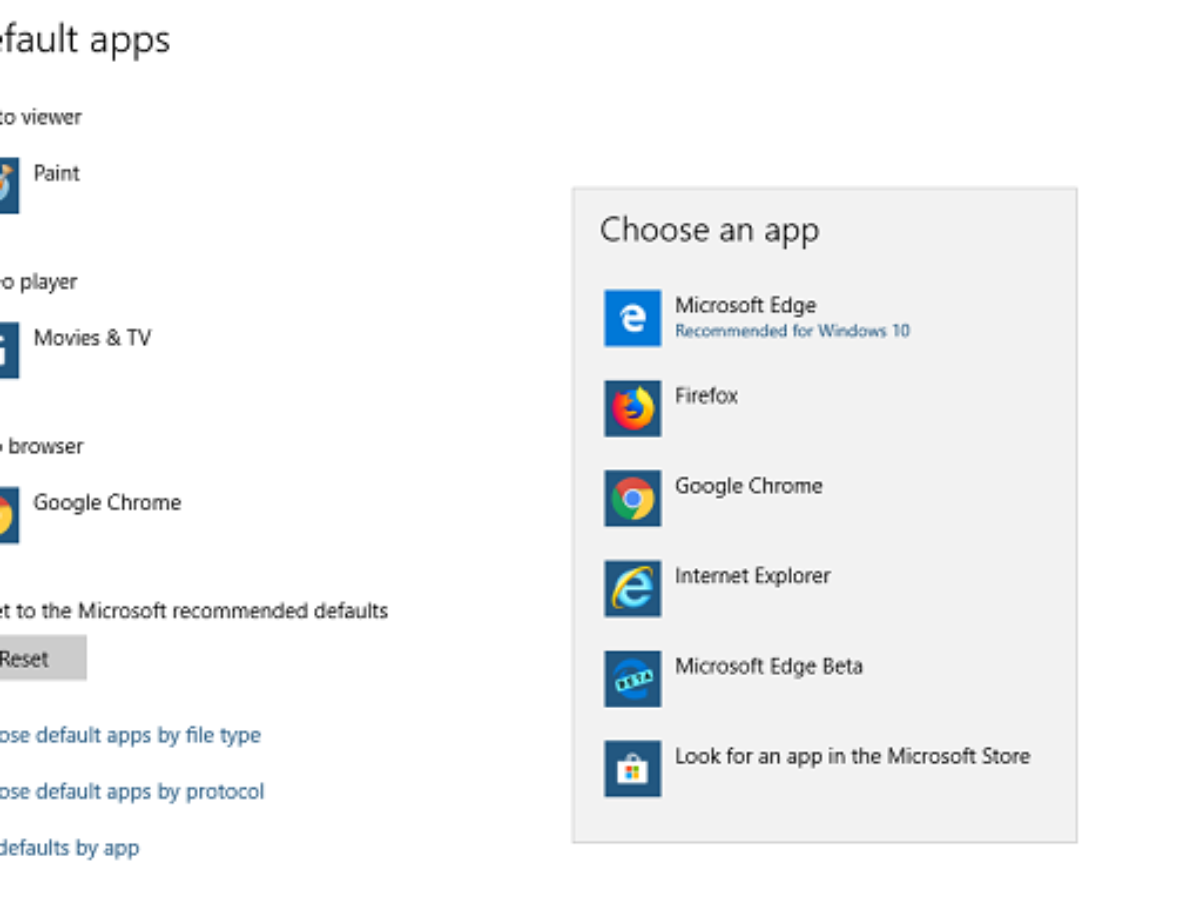Open Choose default apps by file type
Image resolution: width=1200 pixels, height=900 pixels.
(x=128, y=735)
